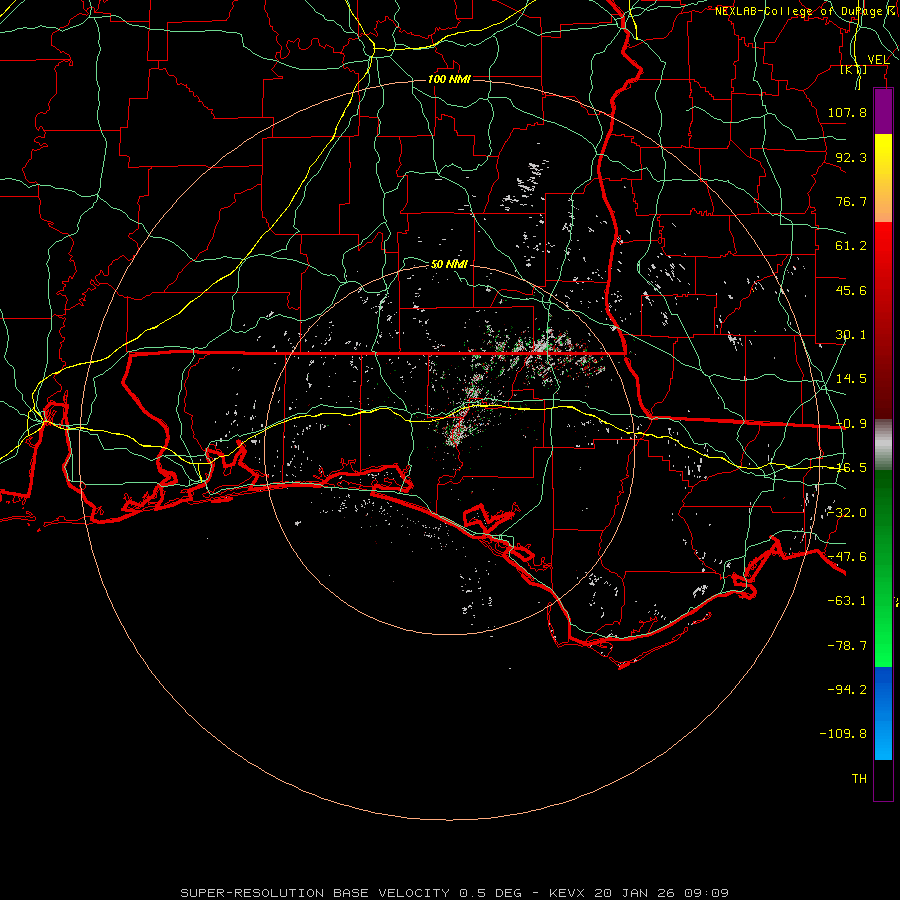
Task: Click the "VEL" legend heading
Action: point(878,60)
